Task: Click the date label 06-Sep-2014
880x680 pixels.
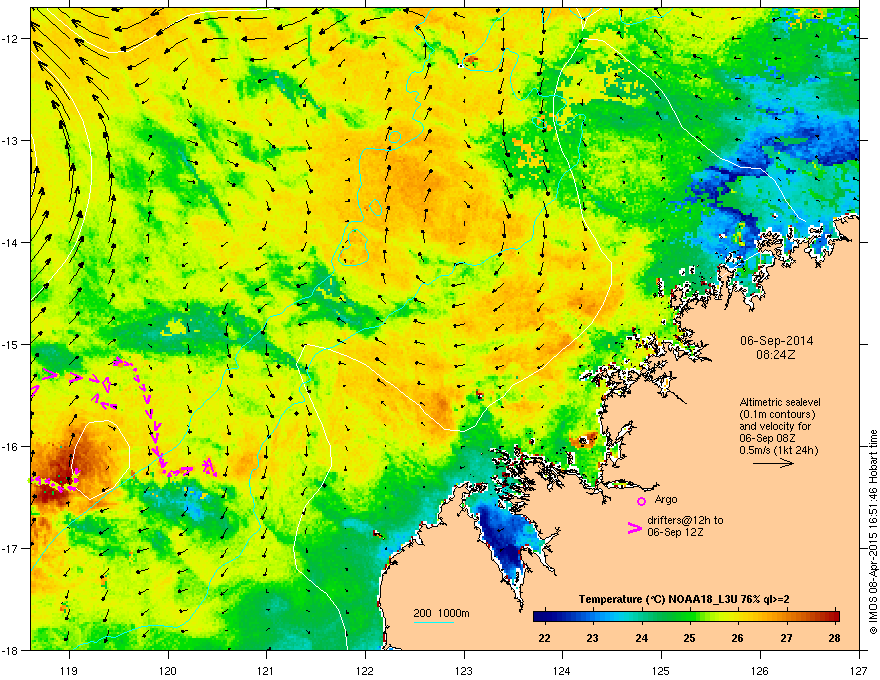Action: tap(776, 341)
